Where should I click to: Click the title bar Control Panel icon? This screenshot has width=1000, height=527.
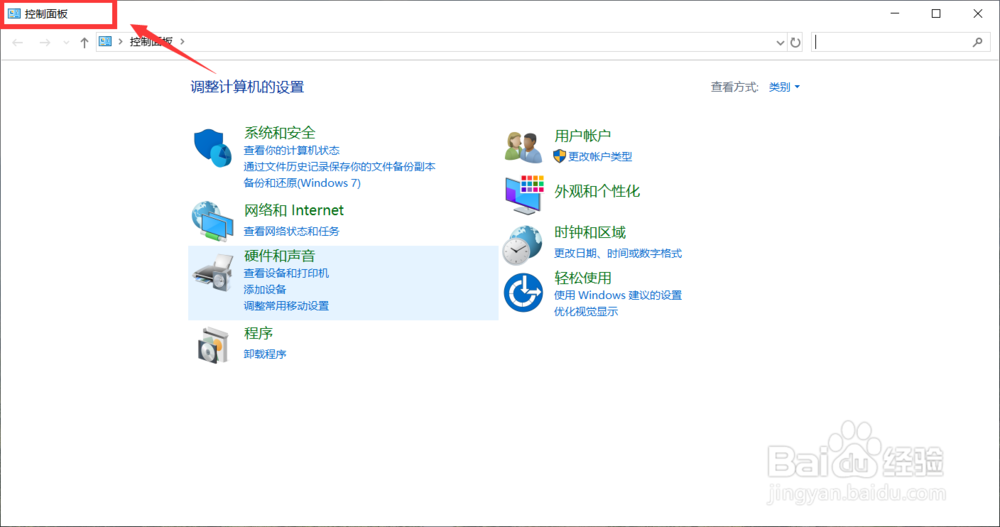click(14, 13)
